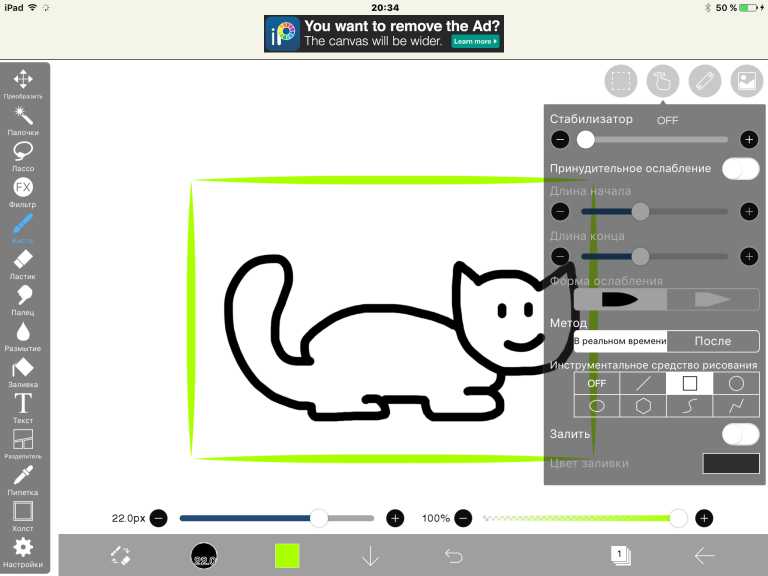The image size is (768, 576).
Task: Open the Canvas (Холст) tool
Action: [x=23, y=516]
